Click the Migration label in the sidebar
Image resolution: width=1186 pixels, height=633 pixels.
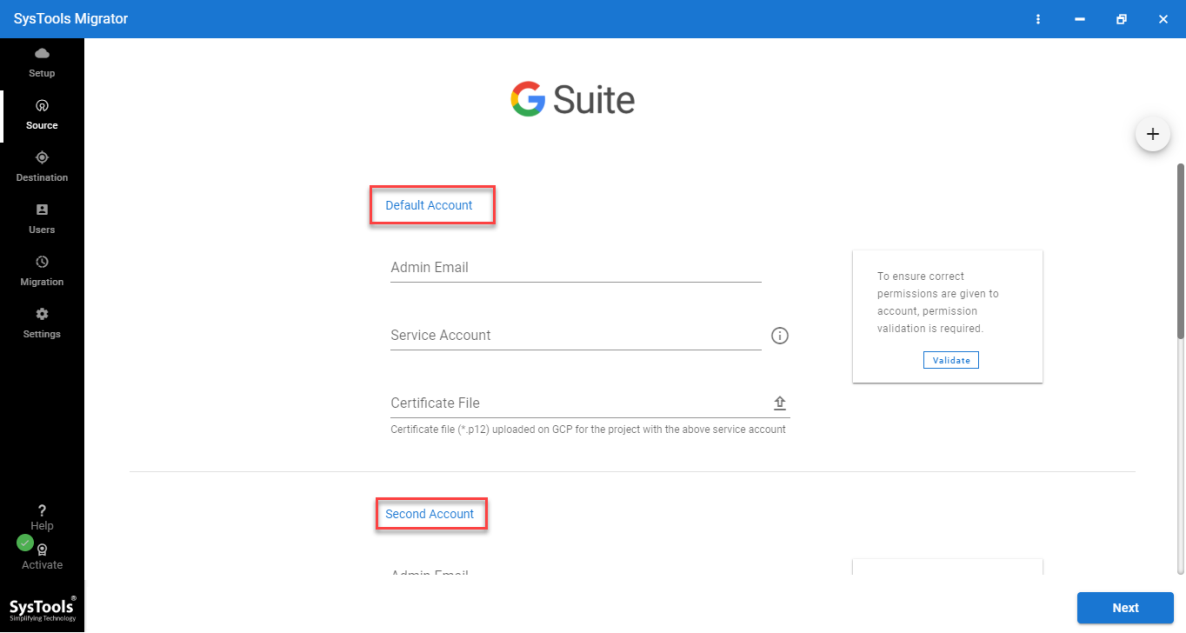[x=42, y=282]
